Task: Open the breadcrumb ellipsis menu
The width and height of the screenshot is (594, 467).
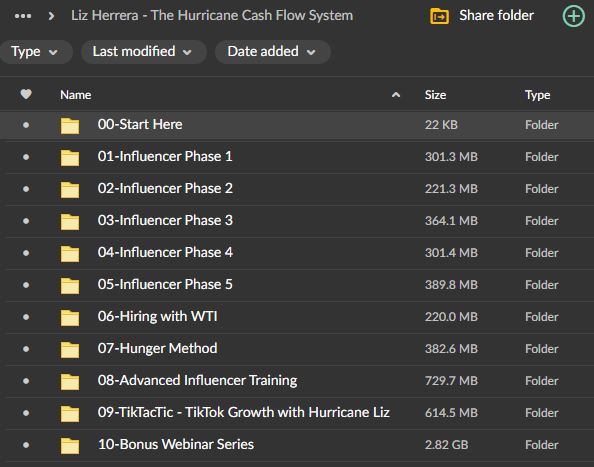Action: pos(23,16)
